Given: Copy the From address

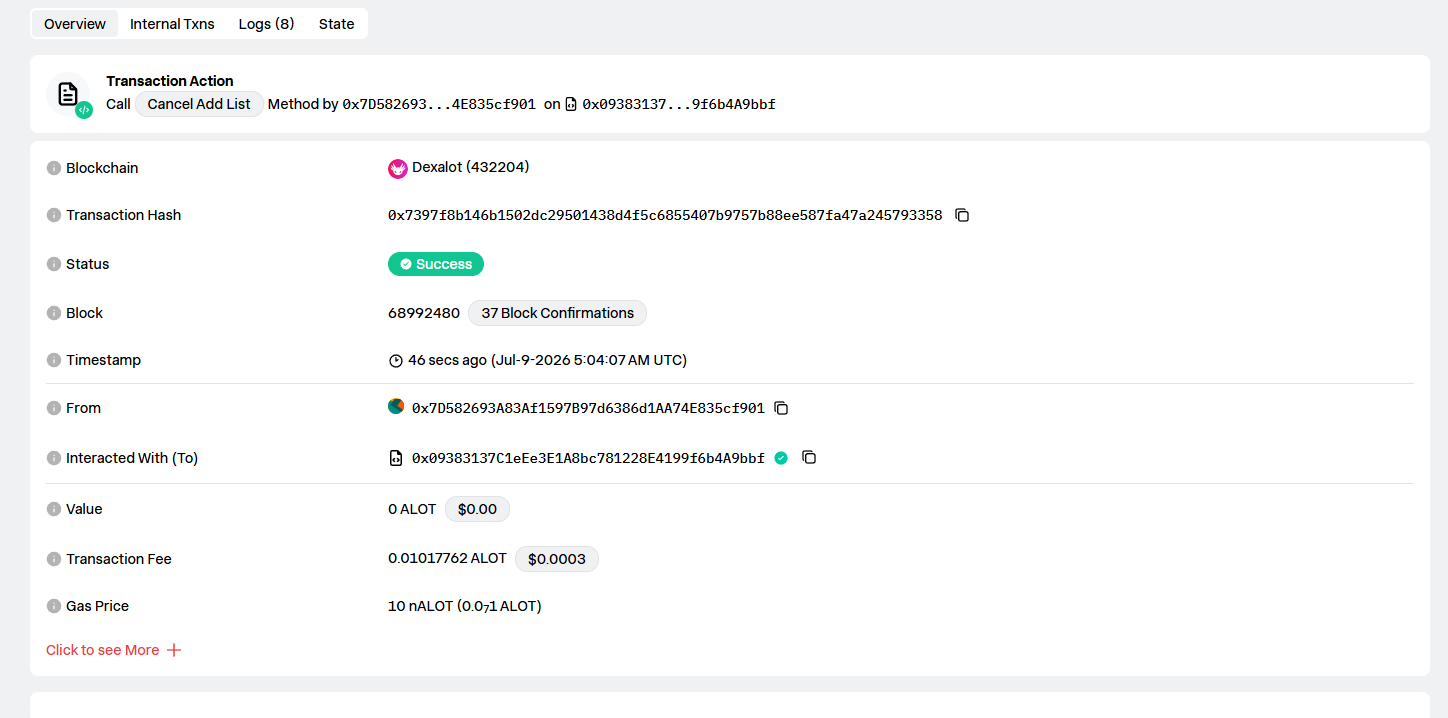Looking at the screenshot, I should pyautogui.click(x=782, y=408).
